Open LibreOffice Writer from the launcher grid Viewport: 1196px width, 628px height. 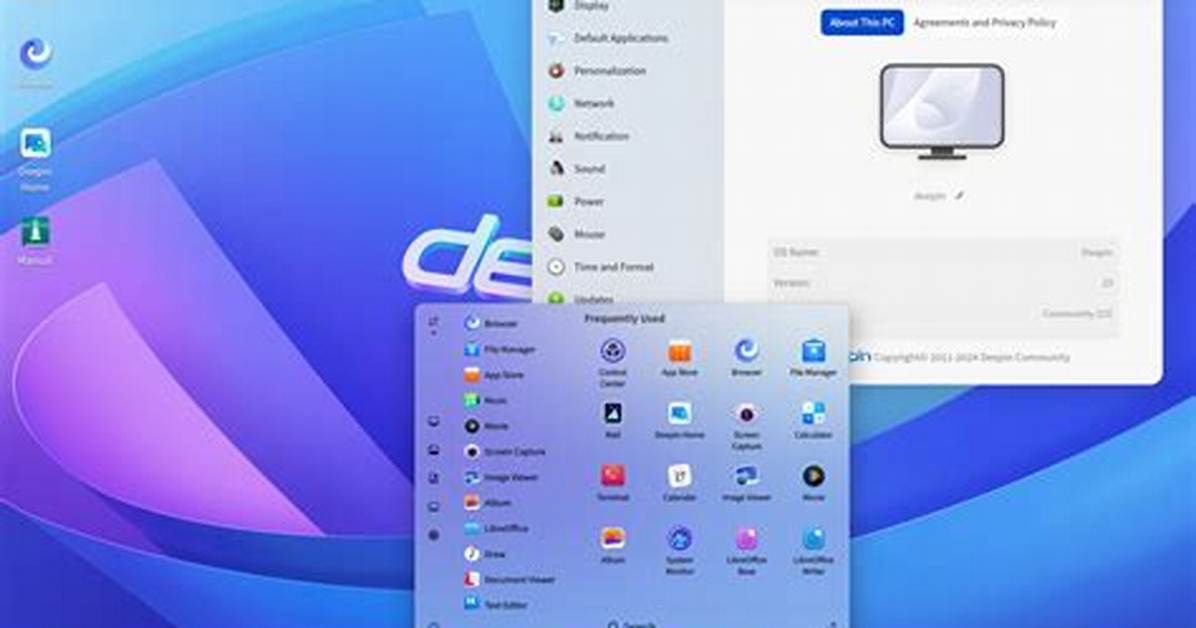click(x=813, y=541)
